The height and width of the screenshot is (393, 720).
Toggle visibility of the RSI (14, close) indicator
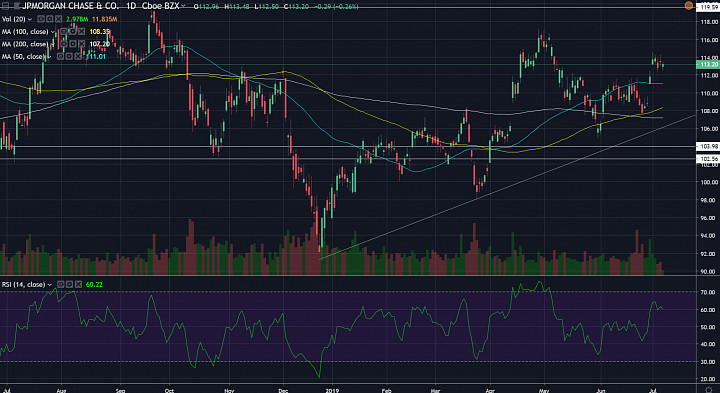[x=60, y=285]
